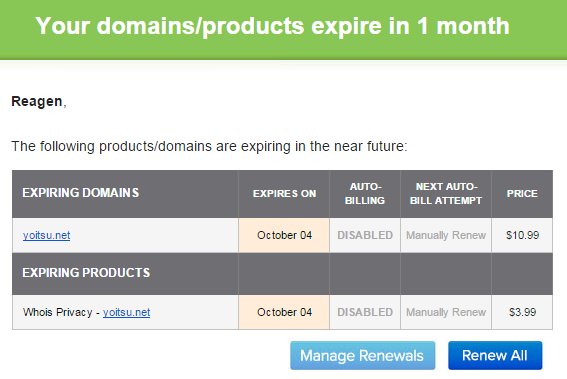Click the AUTO-BILLING column header
The height and width of the screenshot is (379, 567).
pos(365,193)
